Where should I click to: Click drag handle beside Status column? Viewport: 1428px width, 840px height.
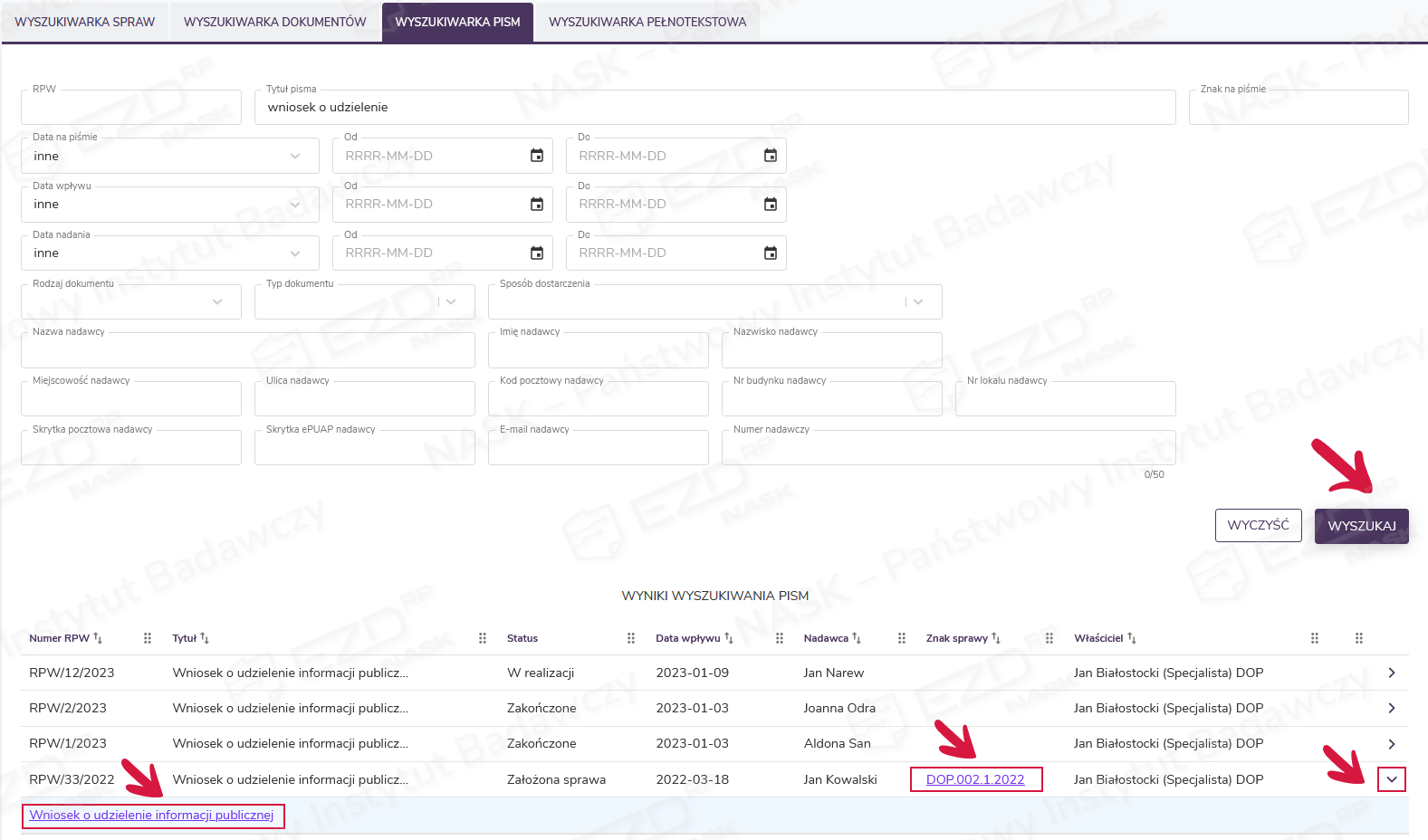pyautogui.click(x=630, y=638)
